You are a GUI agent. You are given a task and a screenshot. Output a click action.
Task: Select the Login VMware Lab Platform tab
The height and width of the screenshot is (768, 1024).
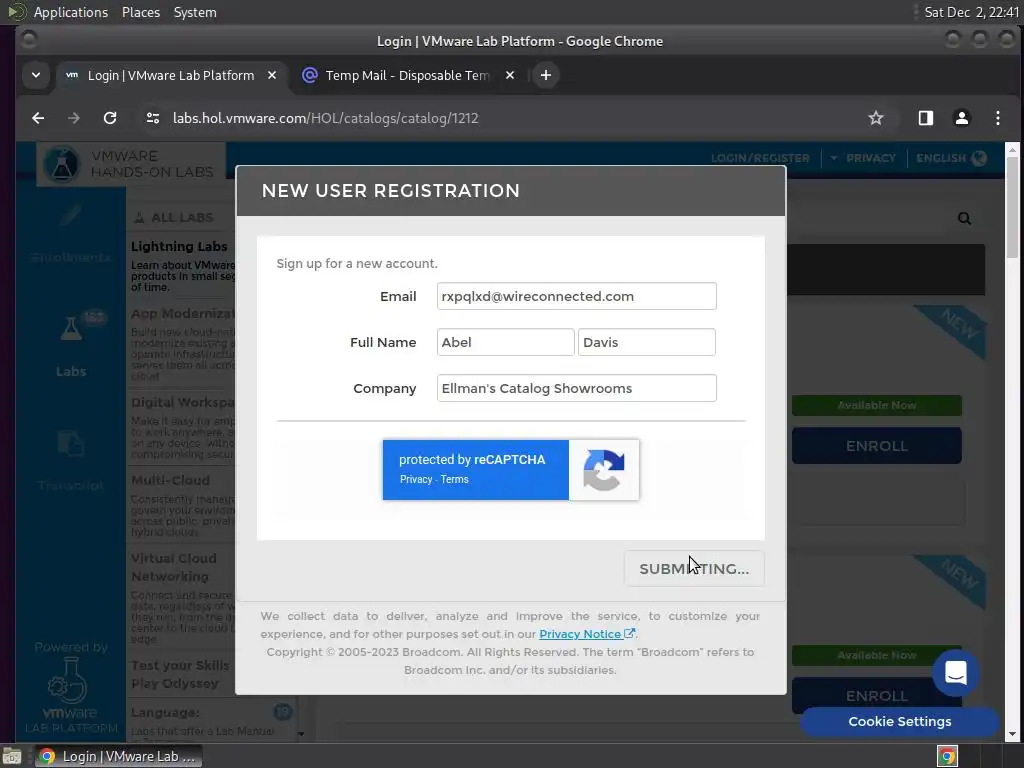(x=171, y=76)
